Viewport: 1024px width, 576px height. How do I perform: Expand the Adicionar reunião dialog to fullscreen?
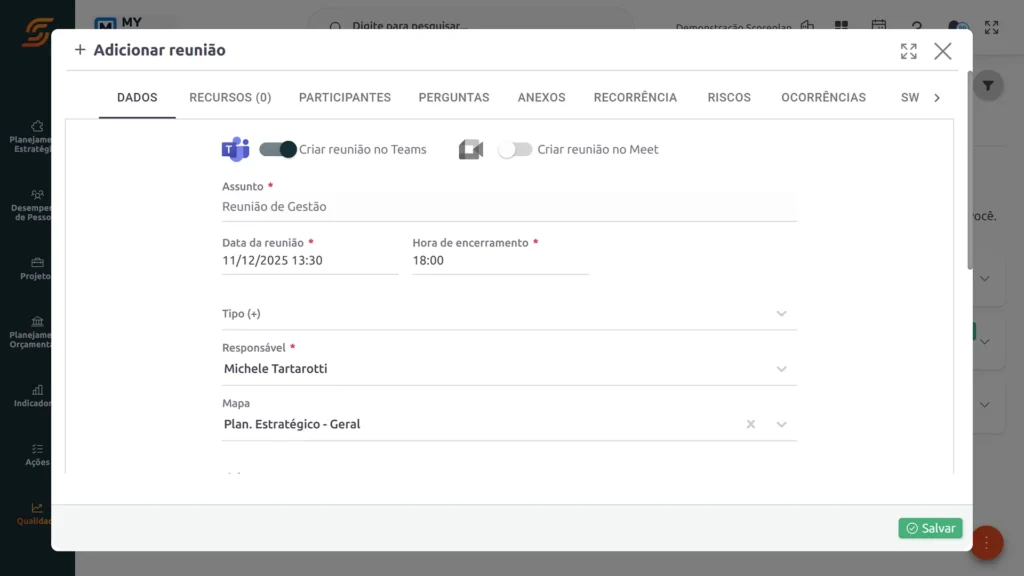pos(908,50)
